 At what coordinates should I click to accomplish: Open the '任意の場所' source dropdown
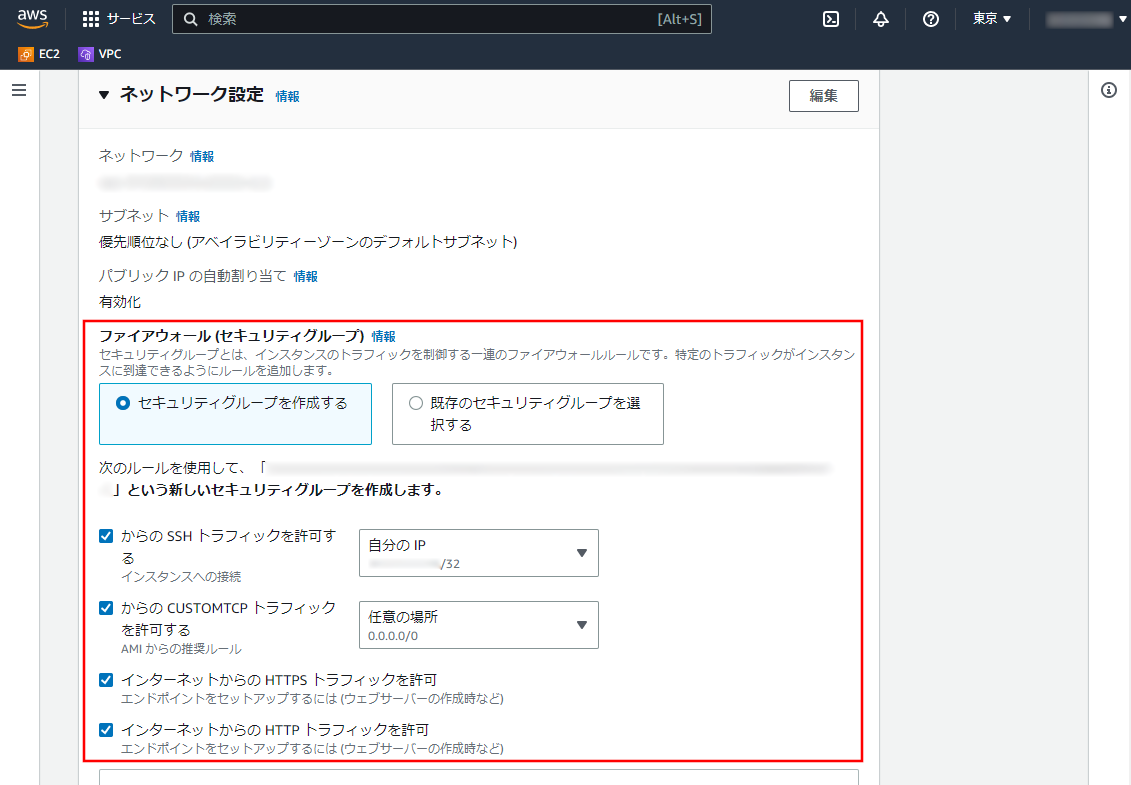pyautogui.click(x=478, y=625)
